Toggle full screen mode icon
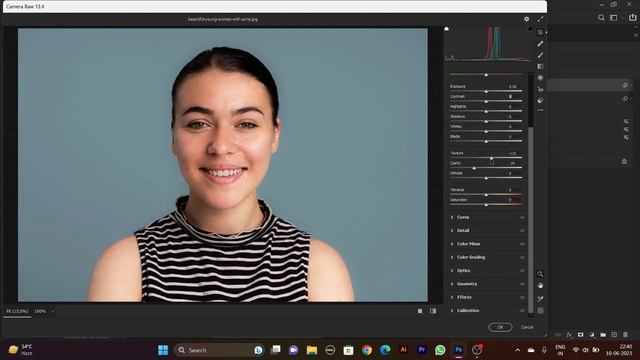Screen dimensions: 640x360 click(x=540, y=19)
